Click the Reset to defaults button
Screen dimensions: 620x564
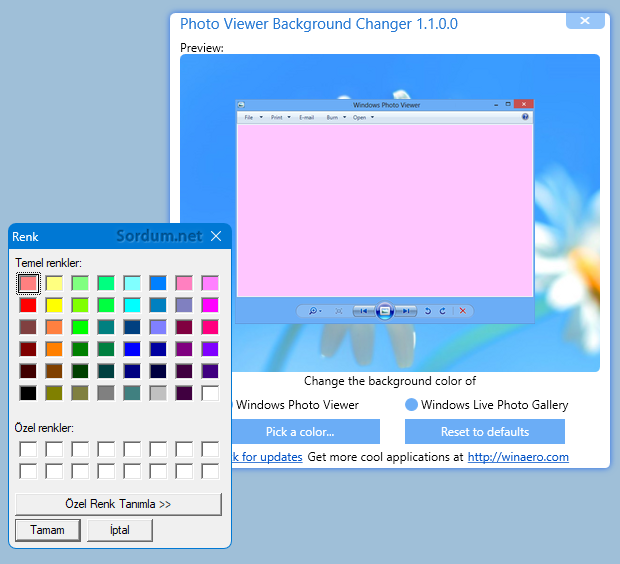coord(485,432)
